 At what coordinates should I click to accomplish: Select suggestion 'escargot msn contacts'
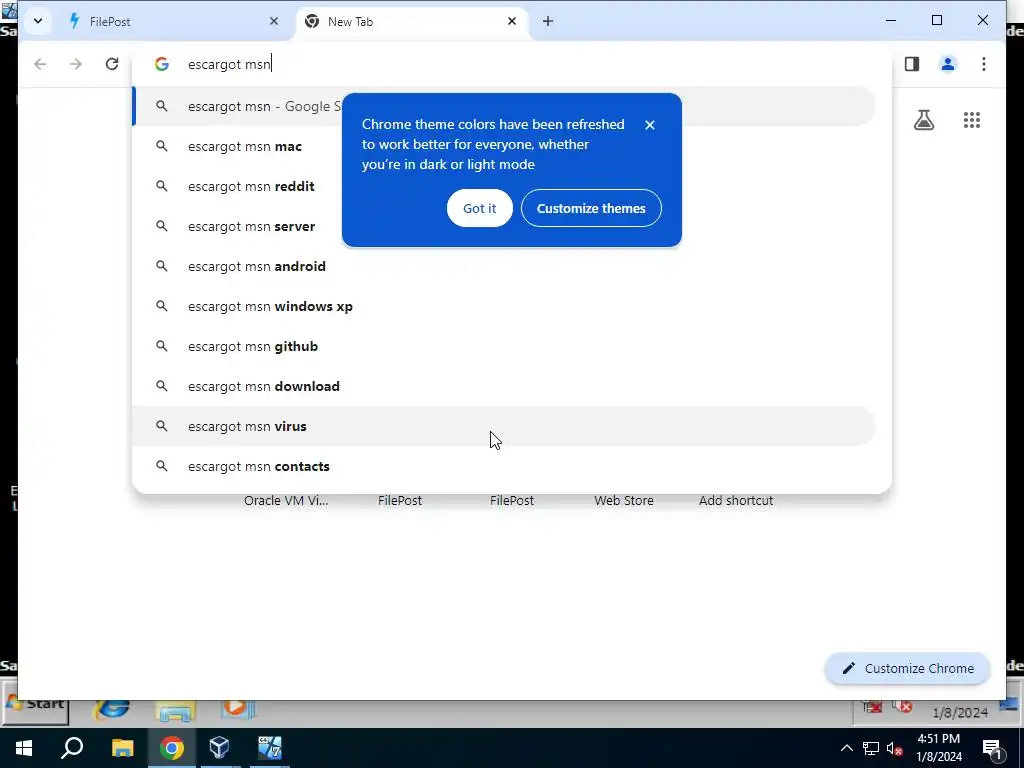[x=504, y=466]
